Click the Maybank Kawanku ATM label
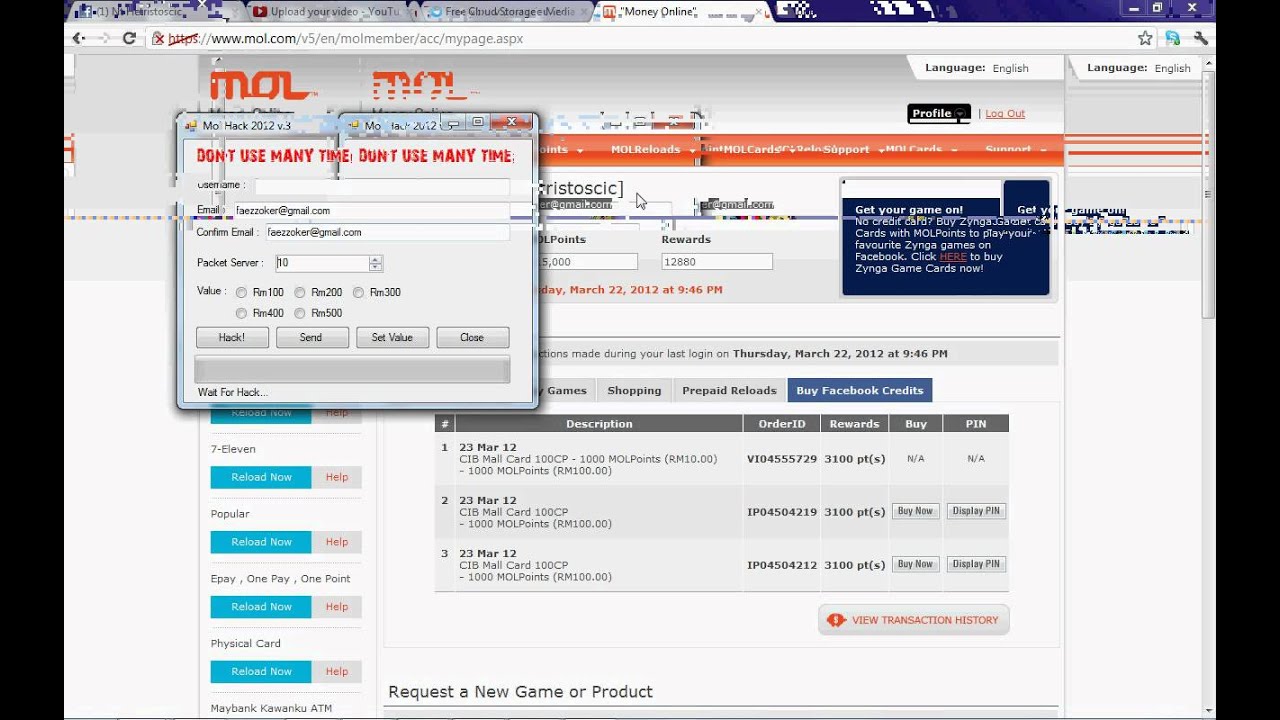 pos(271,709)
